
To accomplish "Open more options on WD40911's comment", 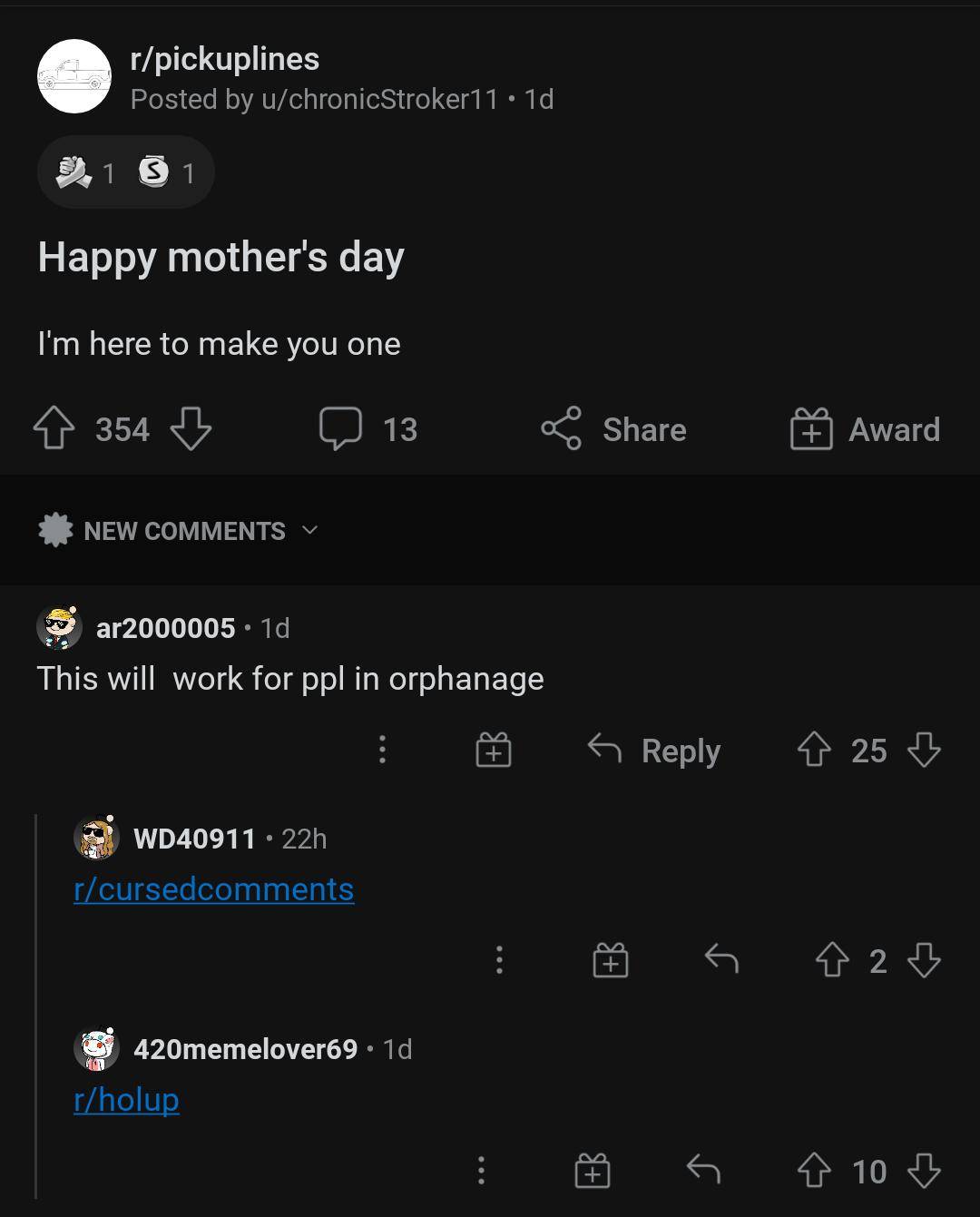I will pos(498,960).
